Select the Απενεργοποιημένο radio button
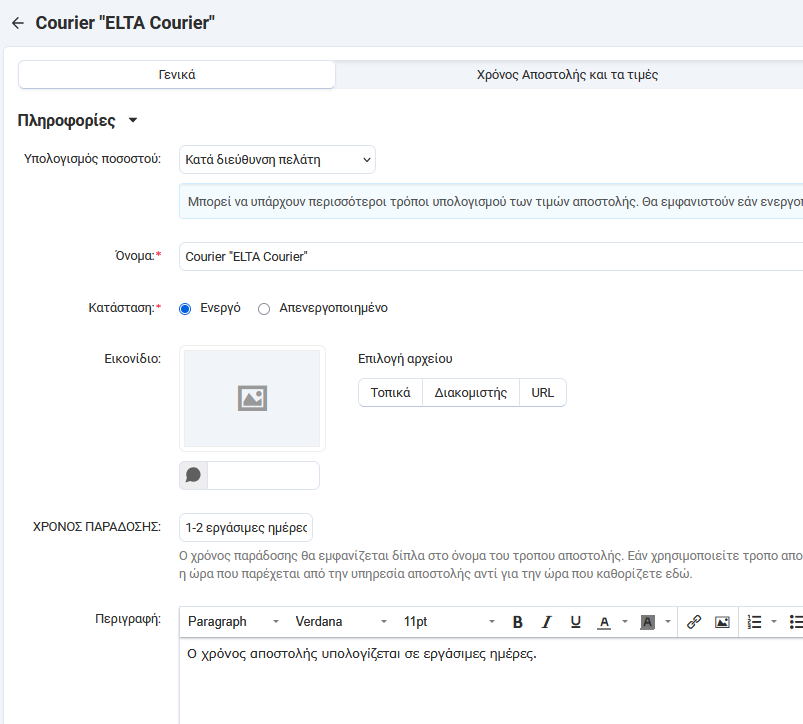Screen dimensions: 803x724 [264, 309]
